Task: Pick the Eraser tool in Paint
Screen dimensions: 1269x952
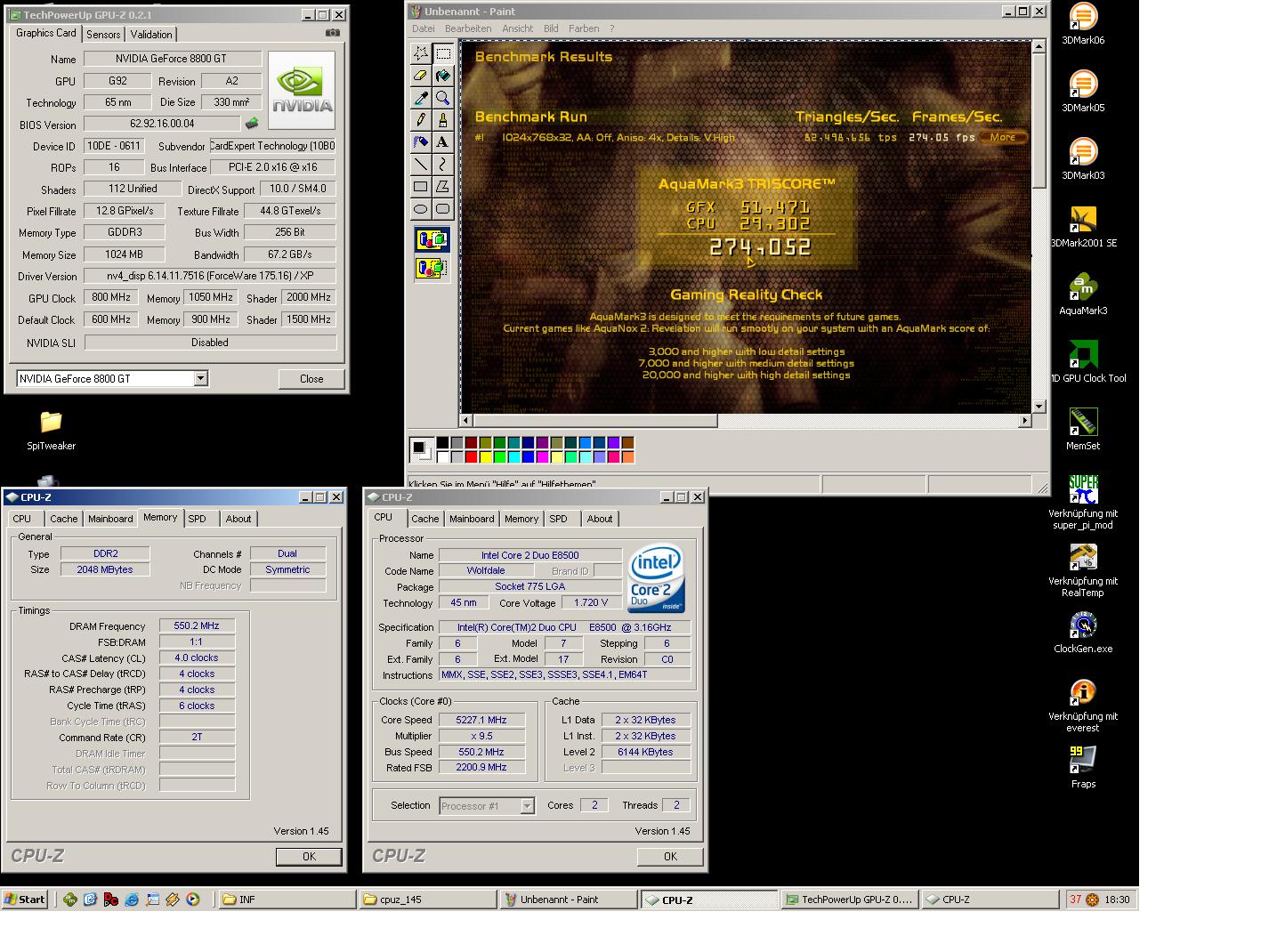Action: point(421,76)
